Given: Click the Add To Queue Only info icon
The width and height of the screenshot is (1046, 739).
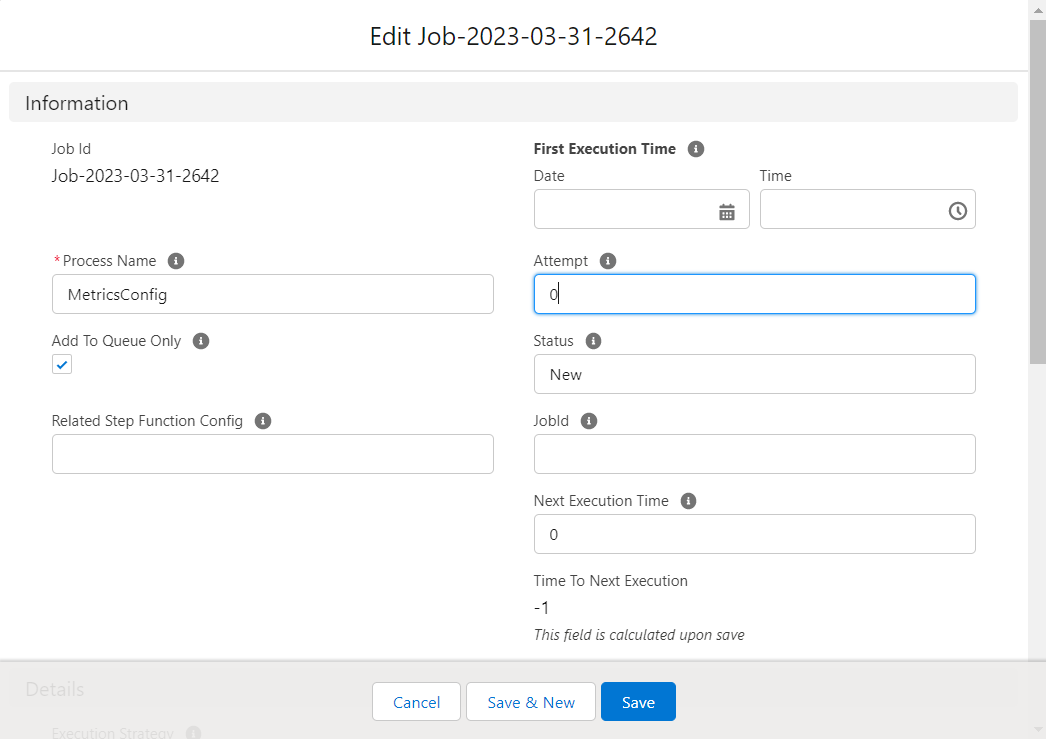Looking at the screenshot, I should coord(200,341).
